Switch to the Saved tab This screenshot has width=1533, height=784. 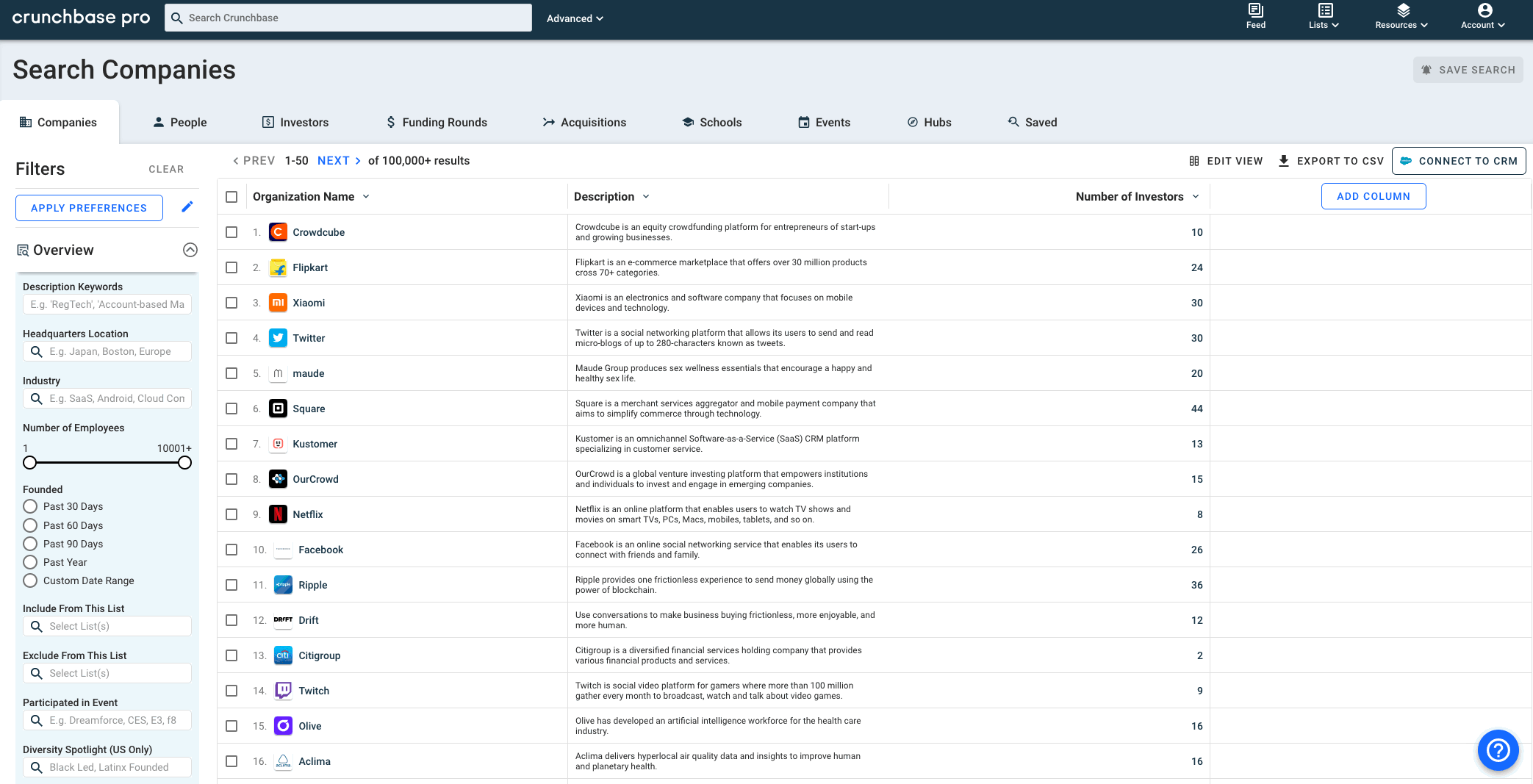coord(1033,122)
